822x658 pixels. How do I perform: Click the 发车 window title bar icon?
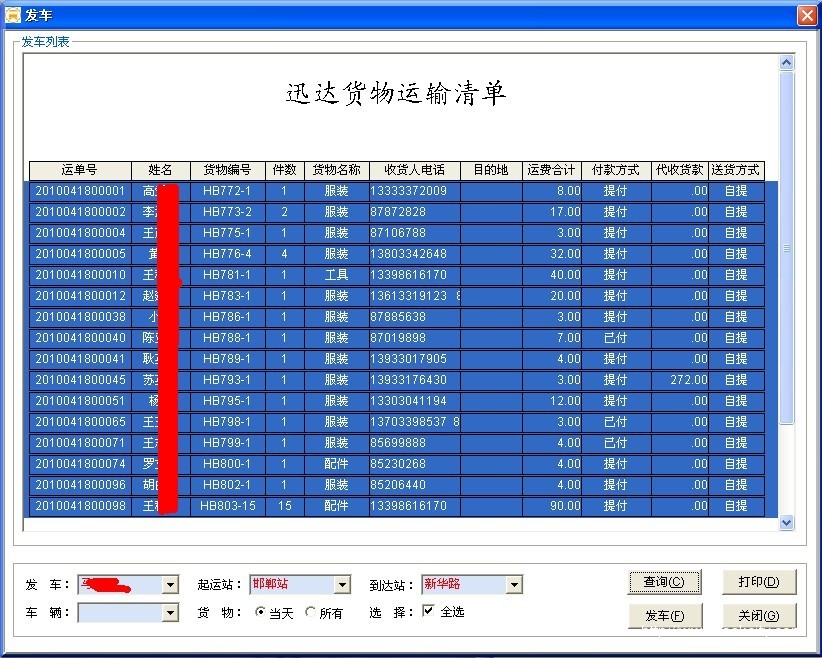pyautogui.click(x=13, y=16)
